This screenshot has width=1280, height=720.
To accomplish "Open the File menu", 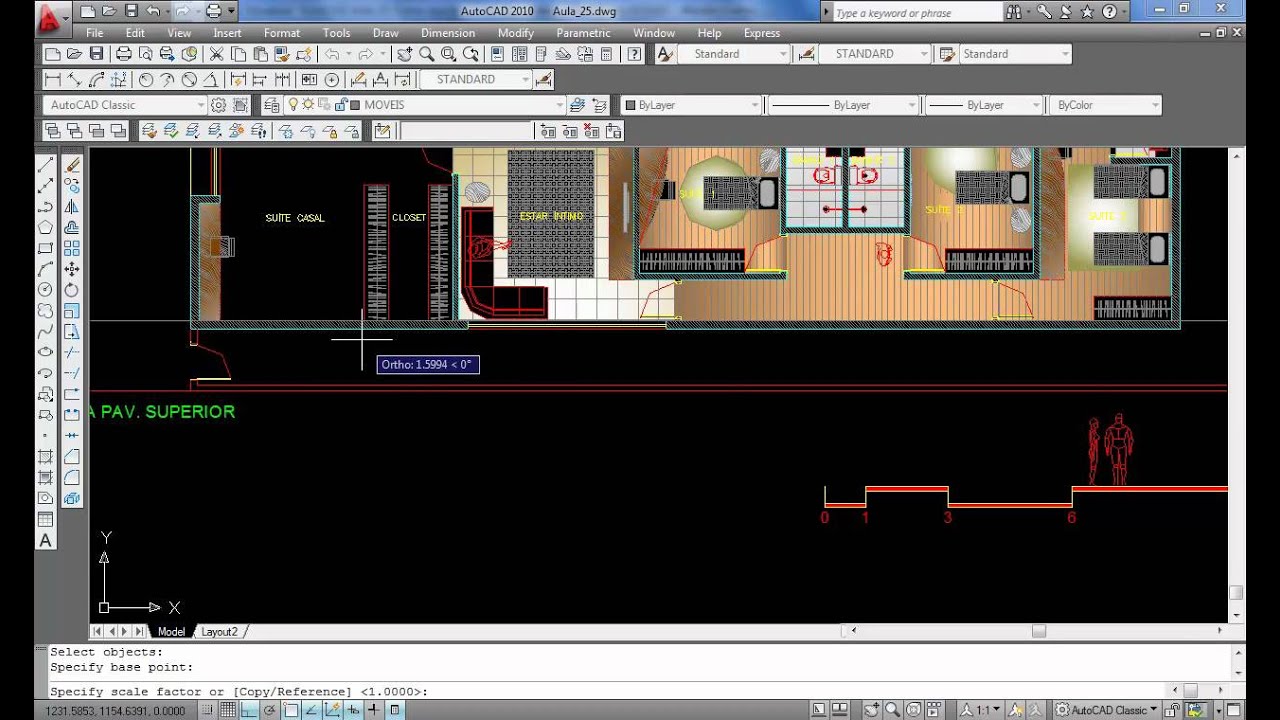I will (94, 33).
